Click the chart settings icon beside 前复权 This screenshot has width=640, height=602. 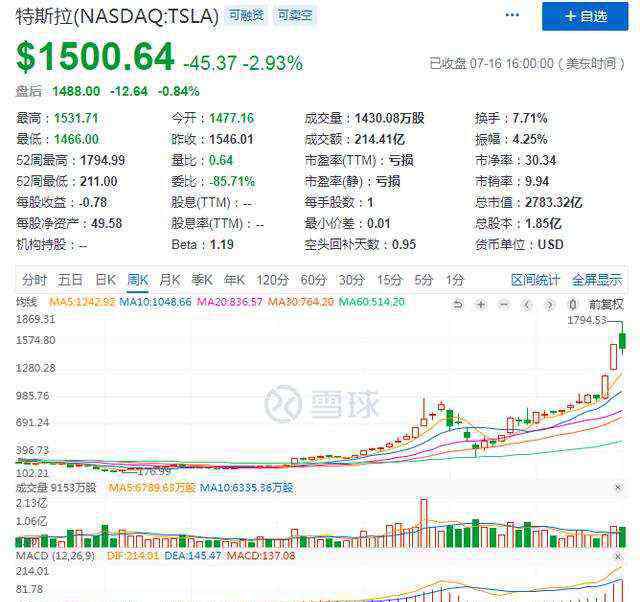click(573, 304)
